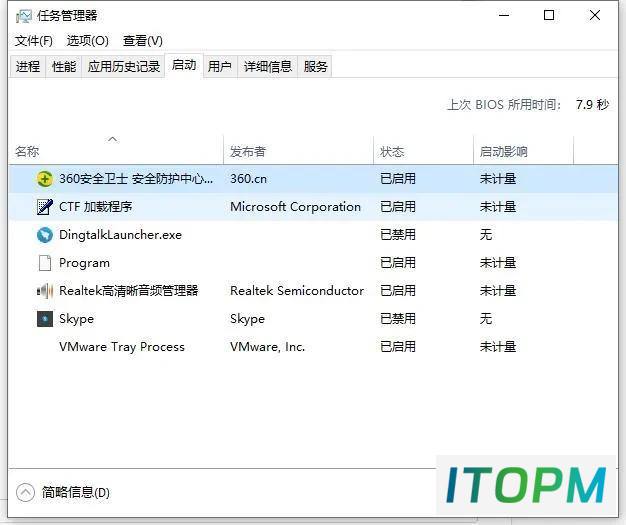Viewport: 626px width, 525px height.
Task: Open the 文件(F) menu
Action: coord(34,41)
